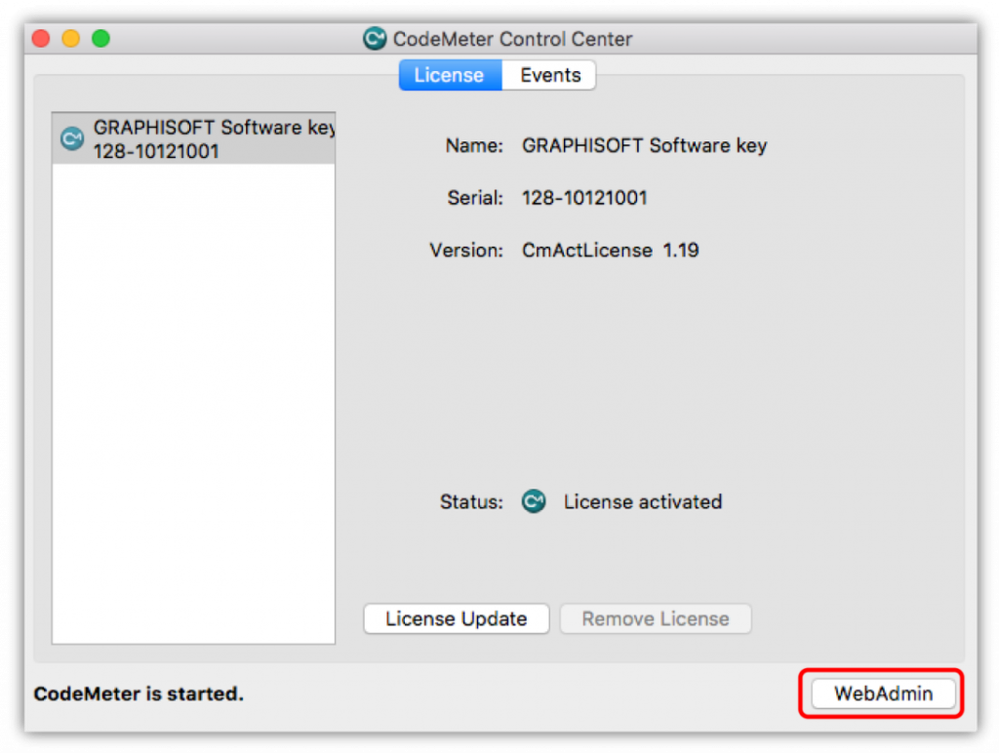Click the serial value 128-10121001 in details
This screenshot has height=753, width=999.
pos(584,197)
